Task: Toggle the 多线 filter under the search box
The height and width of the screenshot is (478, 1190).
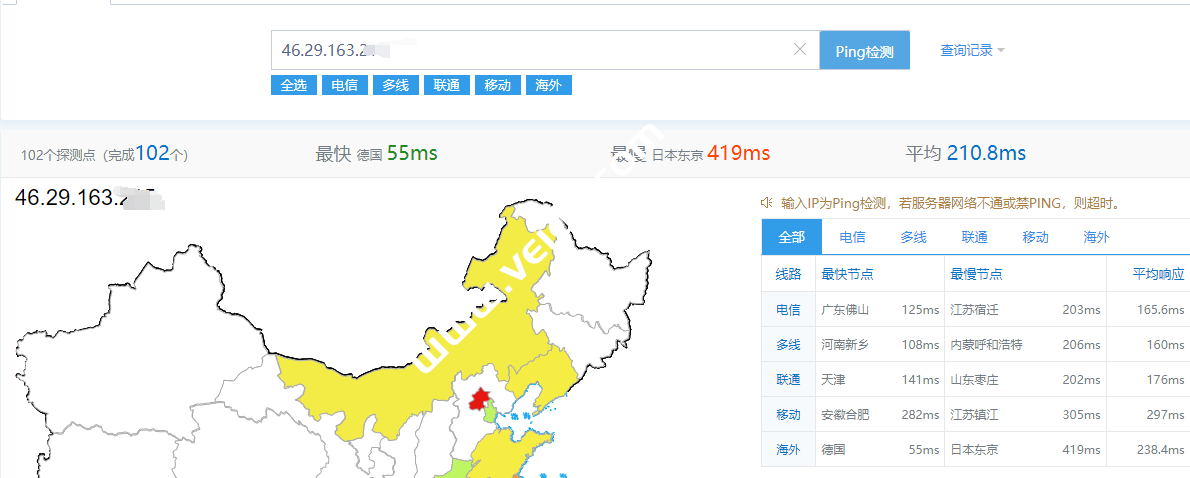Action: (395, 85)
